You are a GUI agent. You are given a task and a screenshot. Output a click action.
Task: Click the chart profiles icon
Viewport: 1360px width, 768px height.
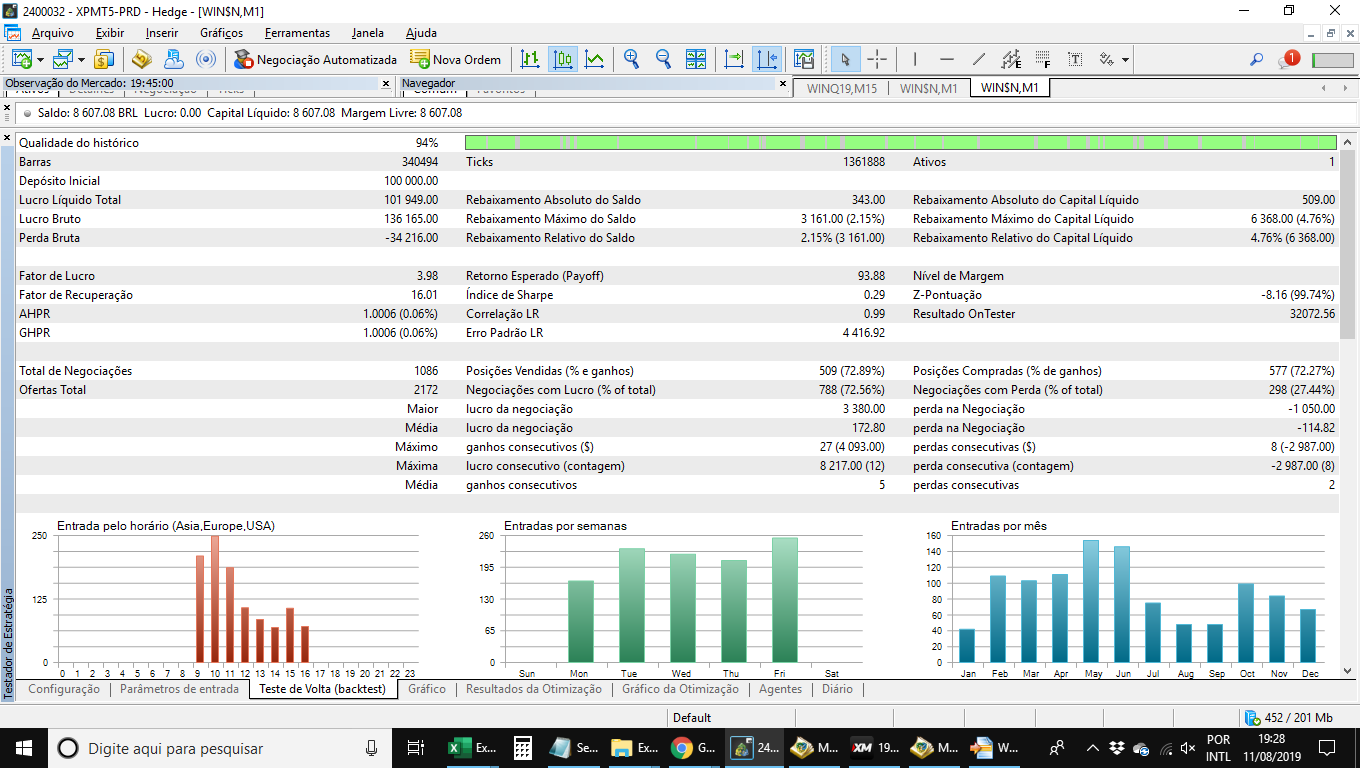(63, 59)
